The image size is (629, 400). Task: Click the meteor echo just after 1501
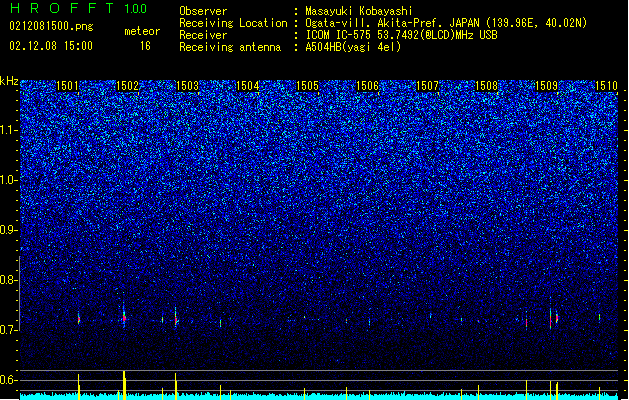[x=79, y=319]
